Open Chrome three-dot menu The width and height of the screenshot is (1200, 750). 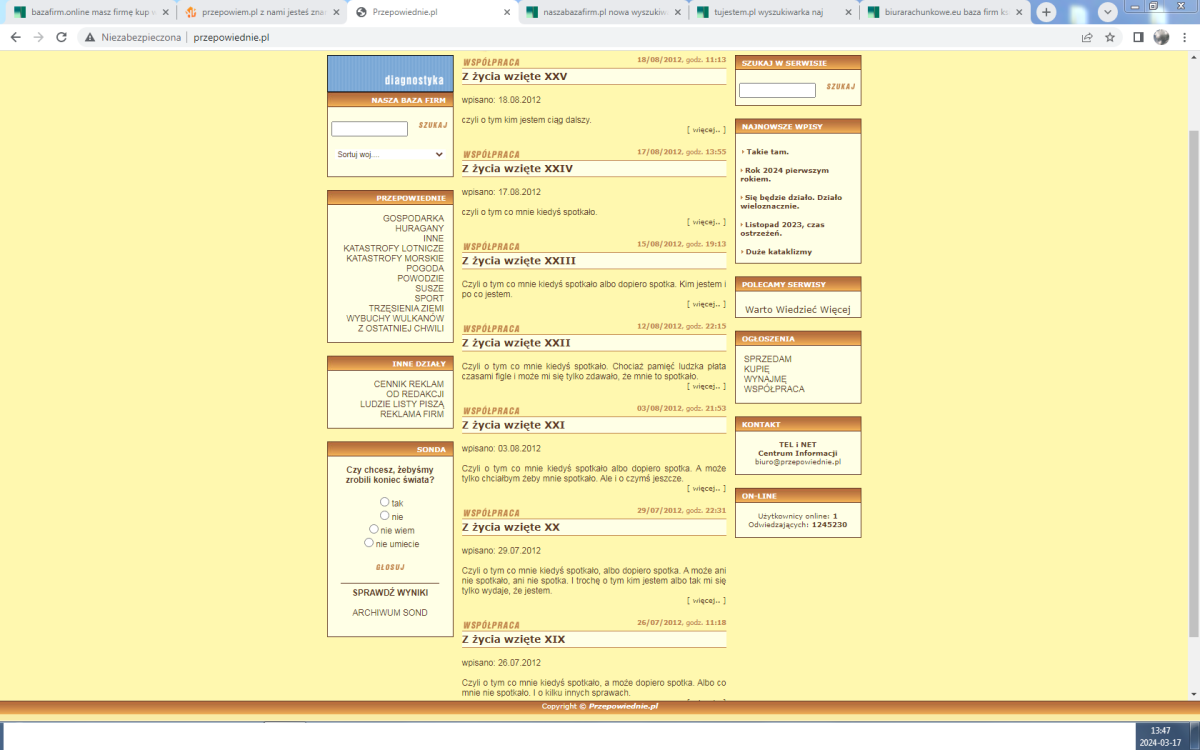click(1185, 37)
